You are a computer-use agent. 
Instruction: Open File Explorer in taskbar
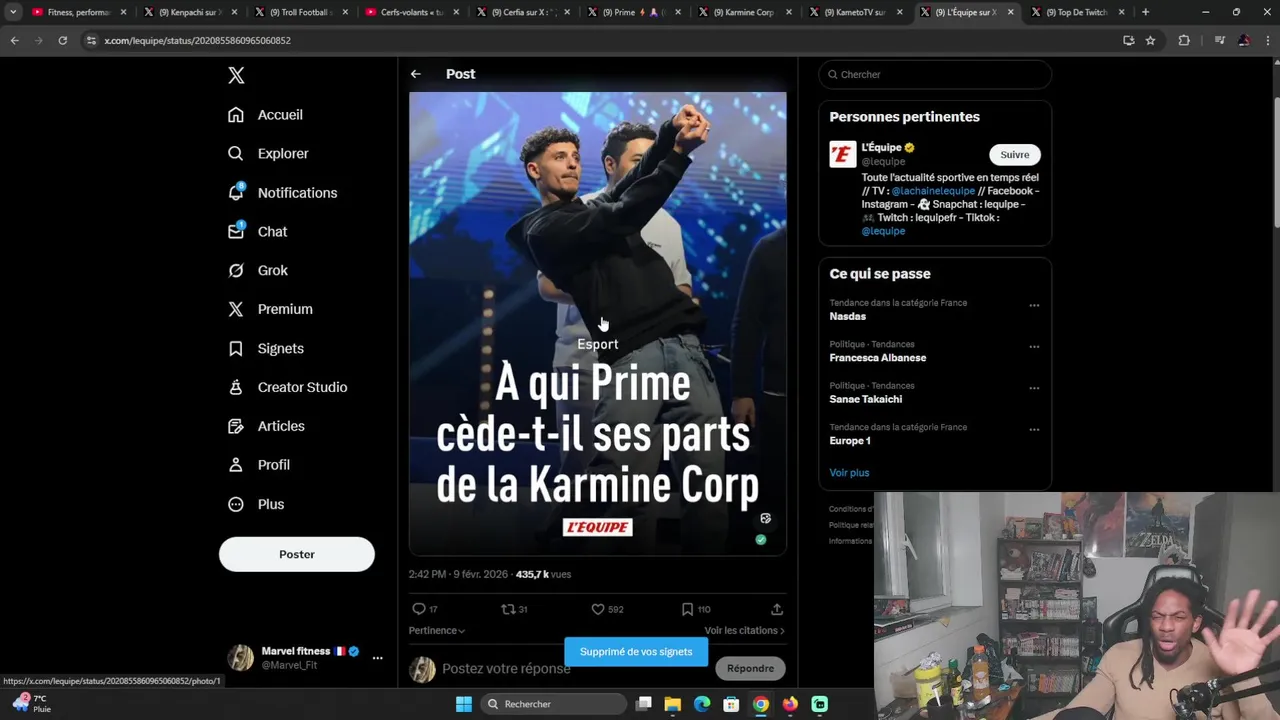click(673, 704)
